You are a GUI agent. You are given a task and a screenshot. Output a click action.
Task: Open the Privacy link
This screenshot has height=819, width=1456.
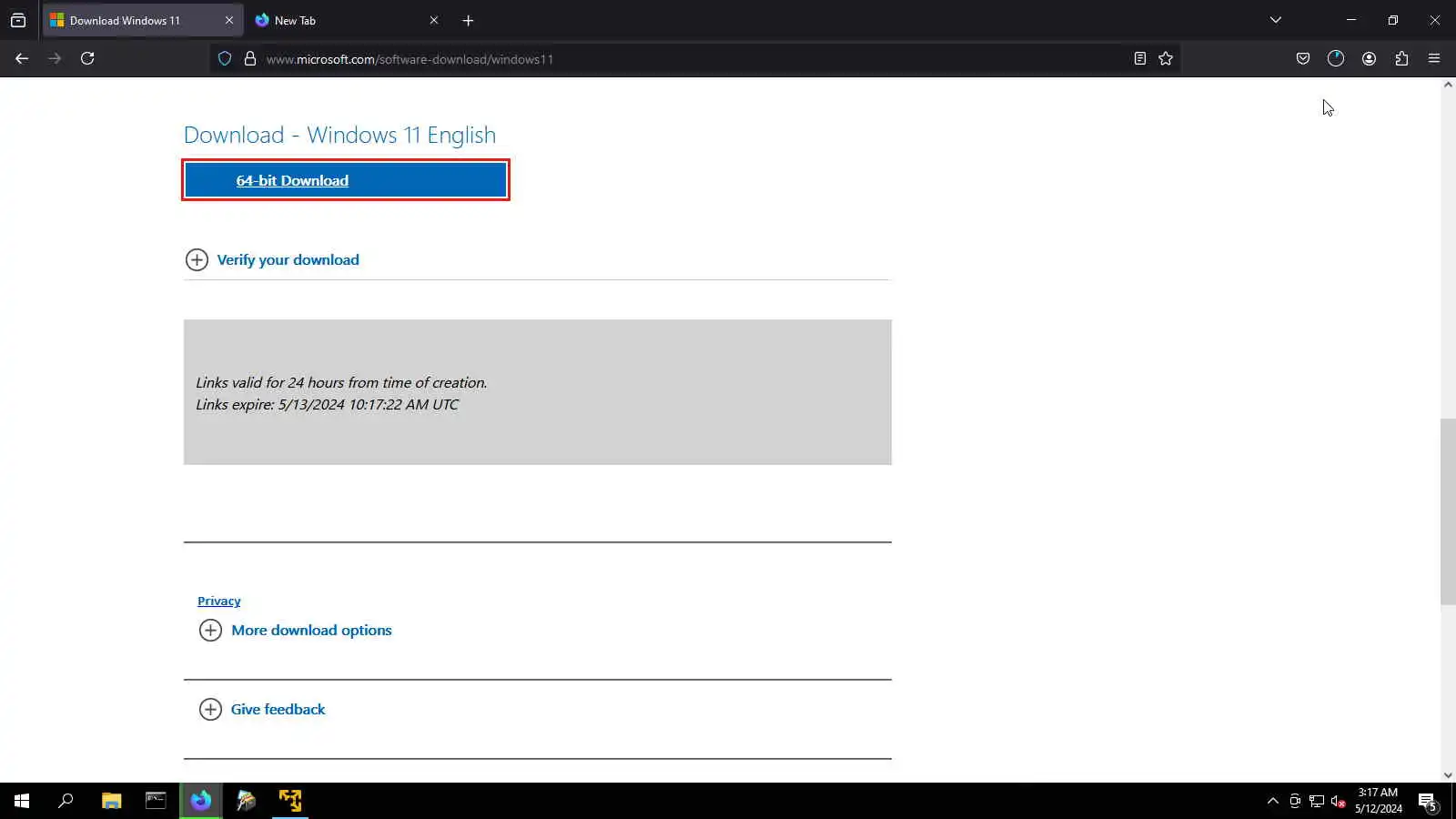pos(219,602)
